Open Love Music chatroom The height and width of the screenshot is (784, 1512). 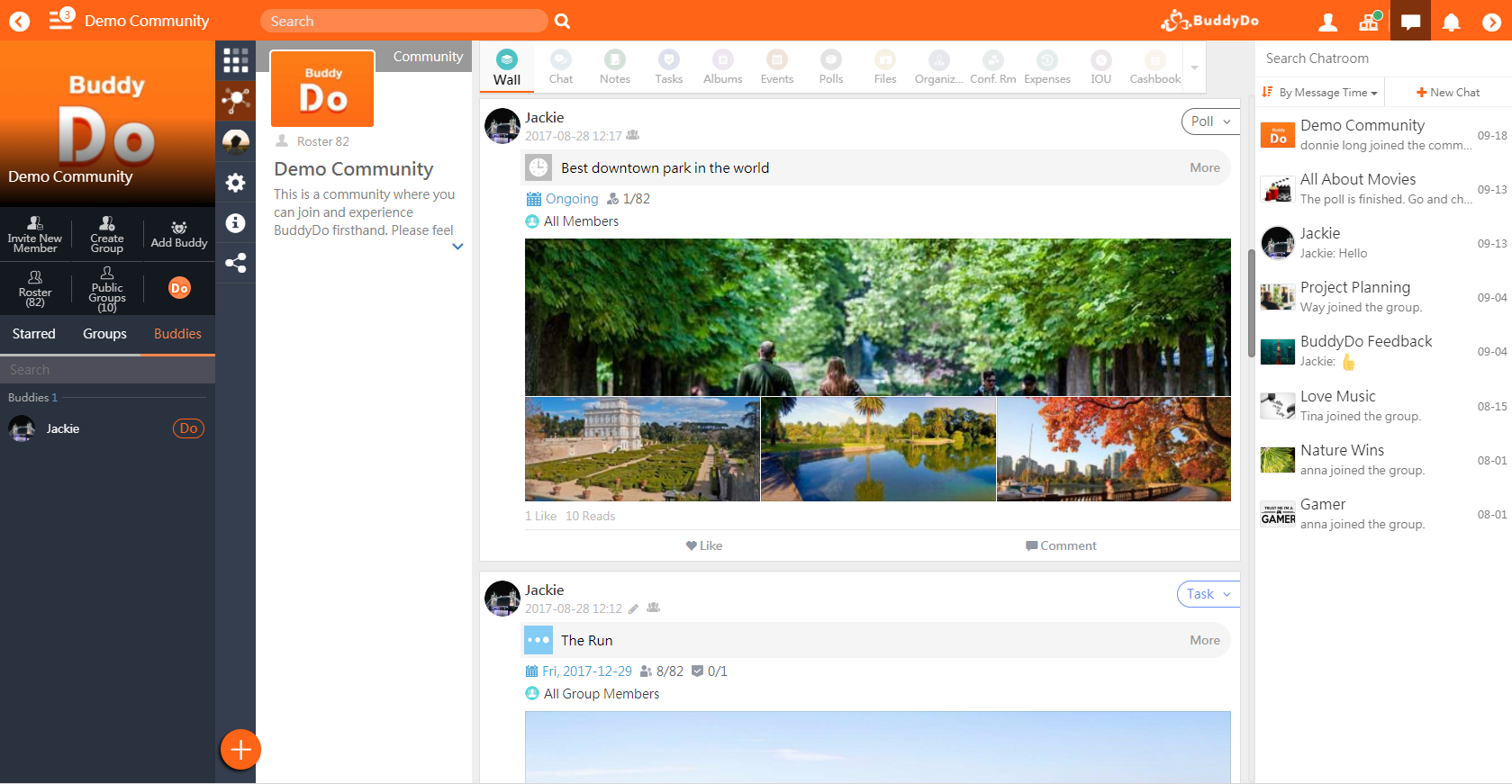coord(1383,406)
